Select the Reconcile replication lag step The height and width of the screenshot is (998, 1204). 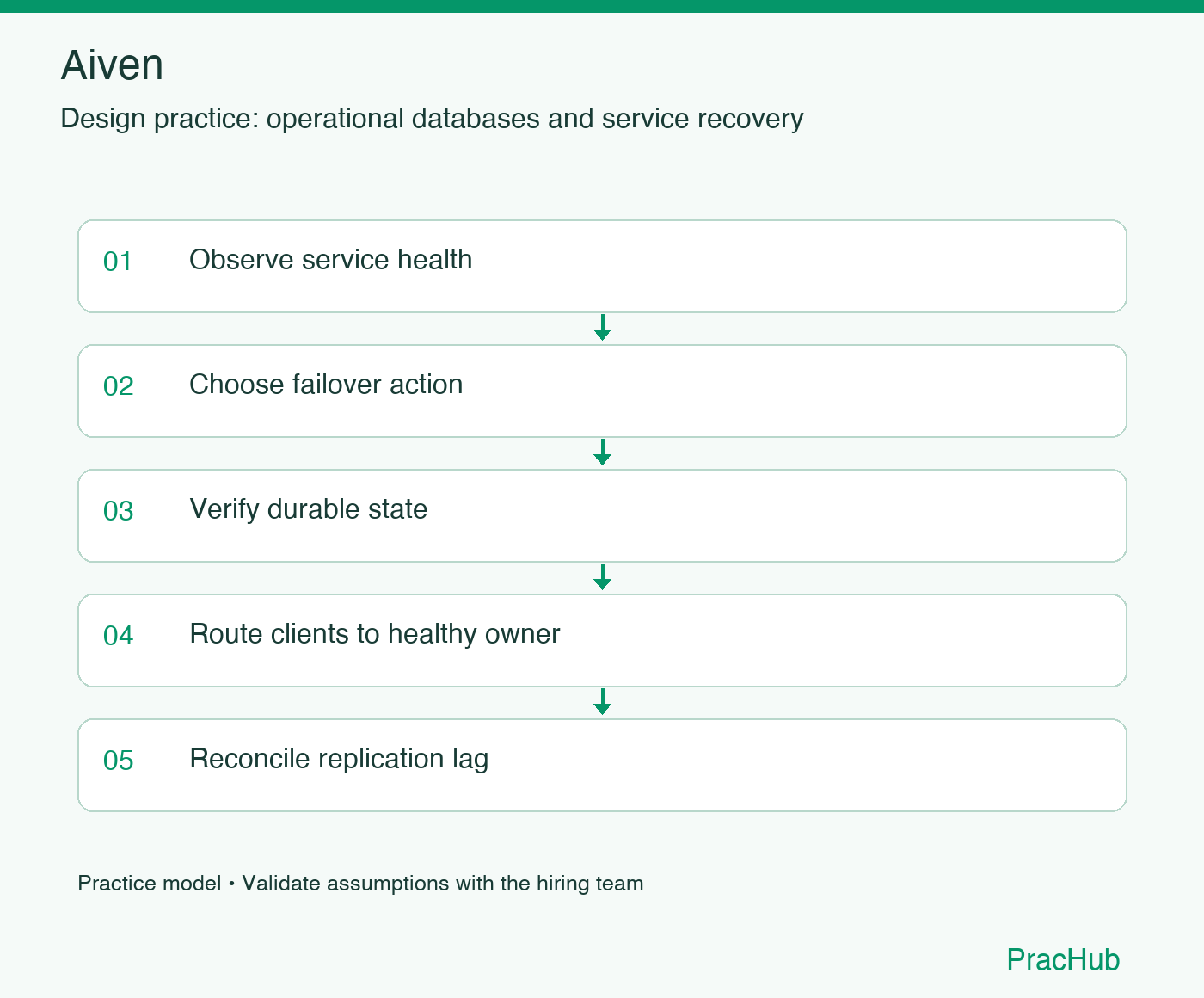(x=602, y=766)
